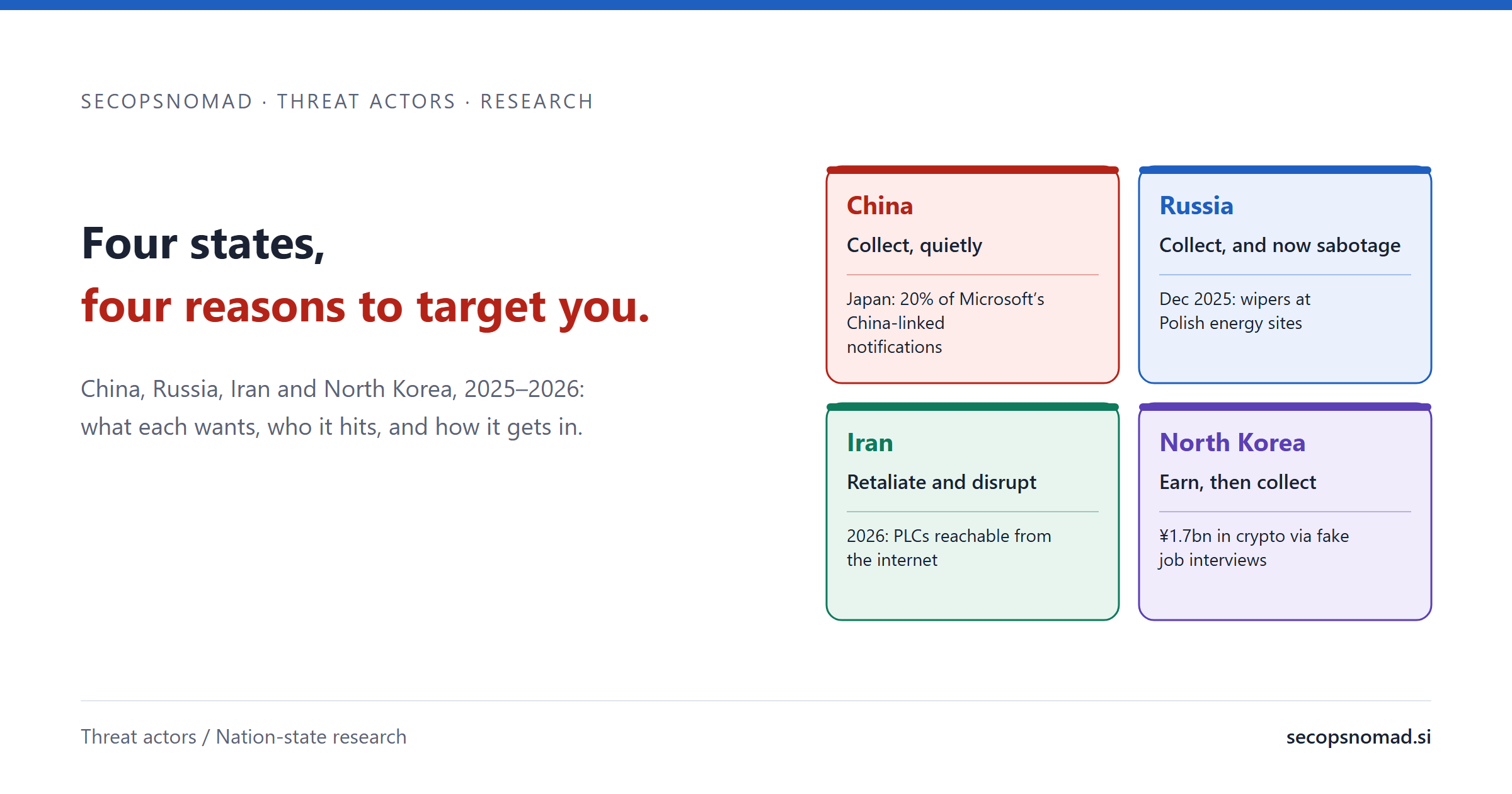Open the 'secopsnomad.si' footer link

coord(1358,737)
